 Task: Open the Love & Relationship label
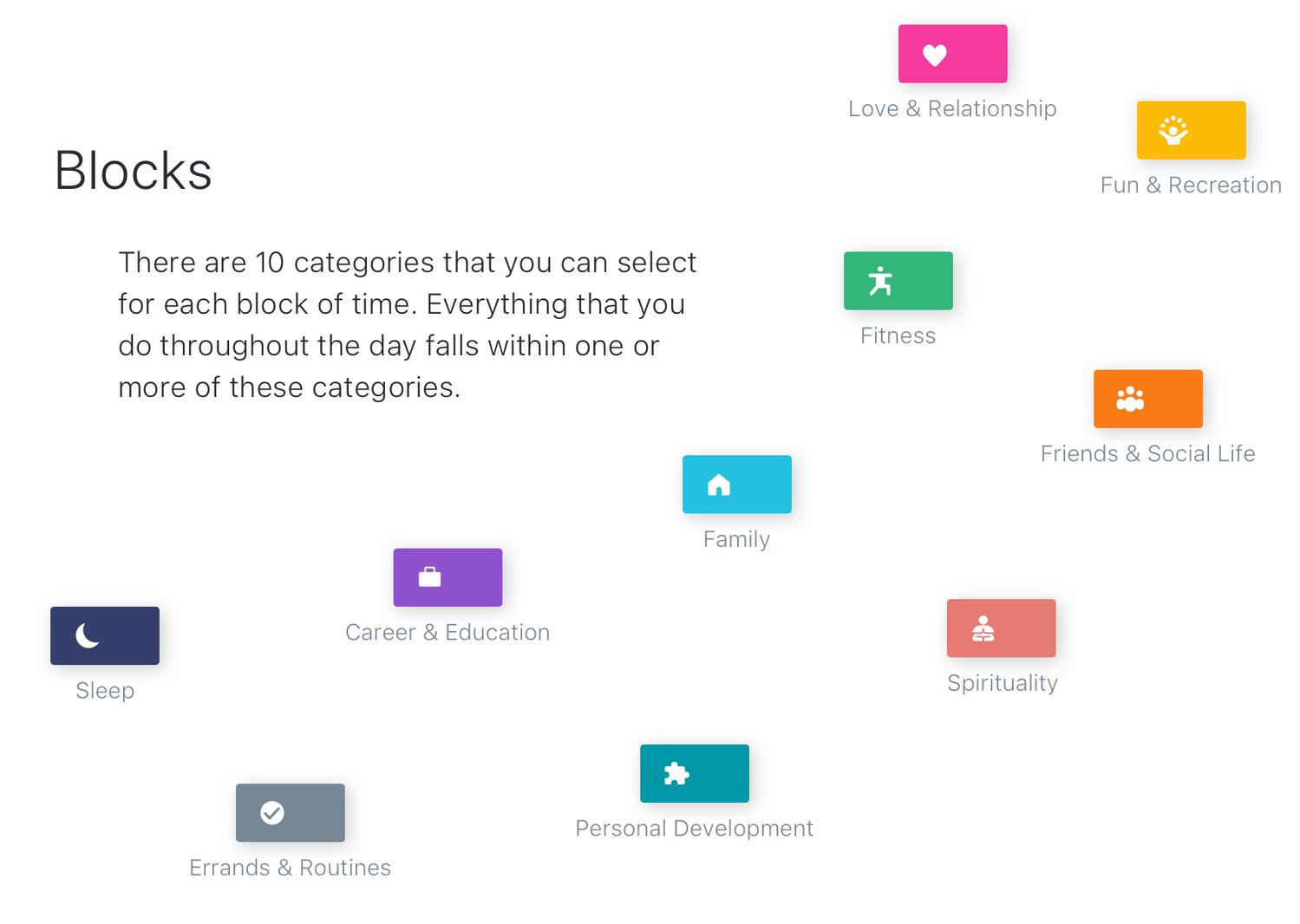pyautogui.click(x=951, y=108)
